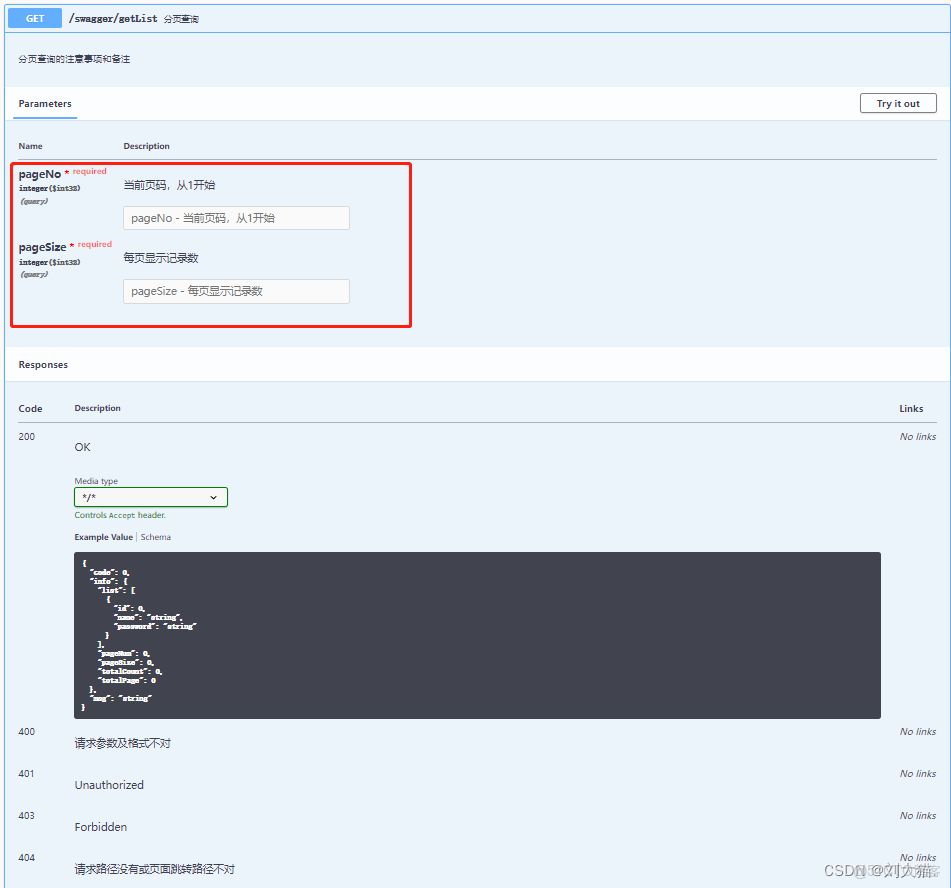Switch to the Schema view
Viewport: 951px width, 888px height.
click(156, 537)
